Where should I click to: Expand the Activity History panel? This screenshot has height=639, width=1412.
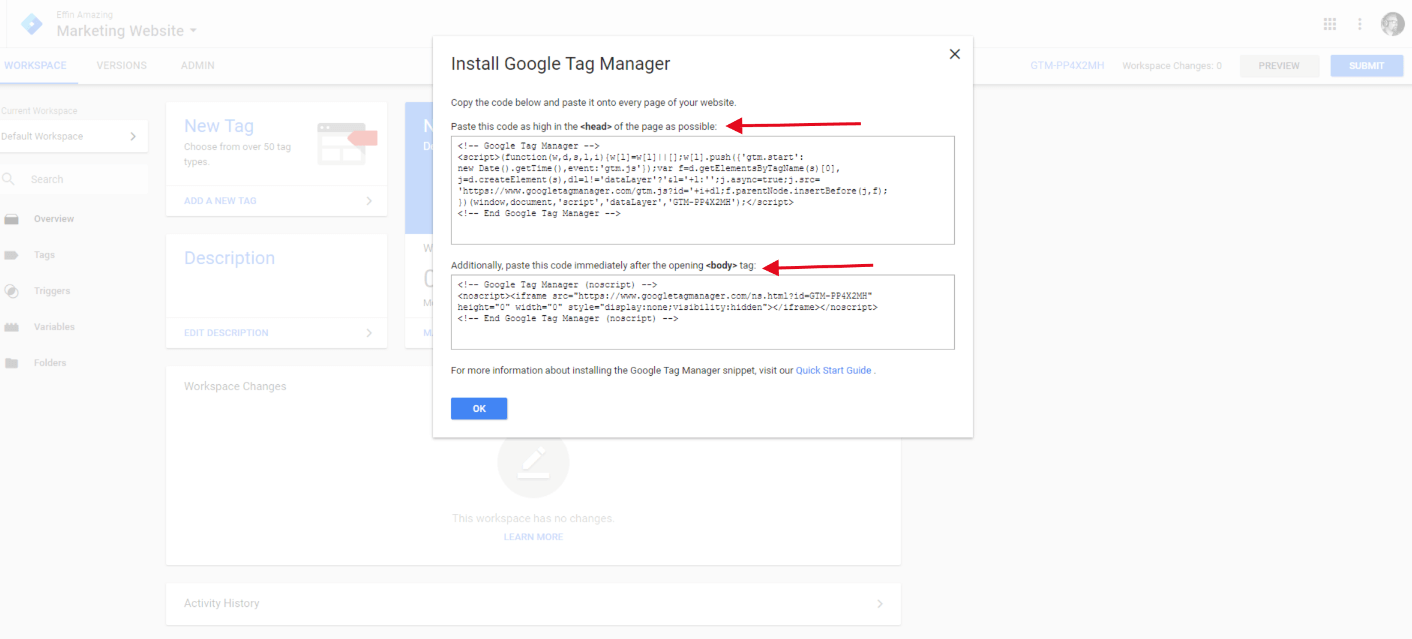tap(532, 603)
